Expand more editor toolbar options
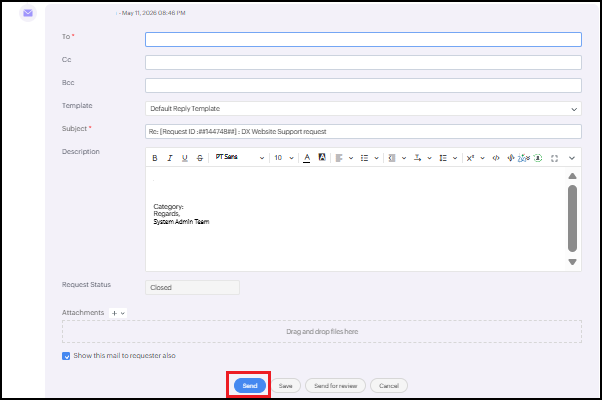 572,158
